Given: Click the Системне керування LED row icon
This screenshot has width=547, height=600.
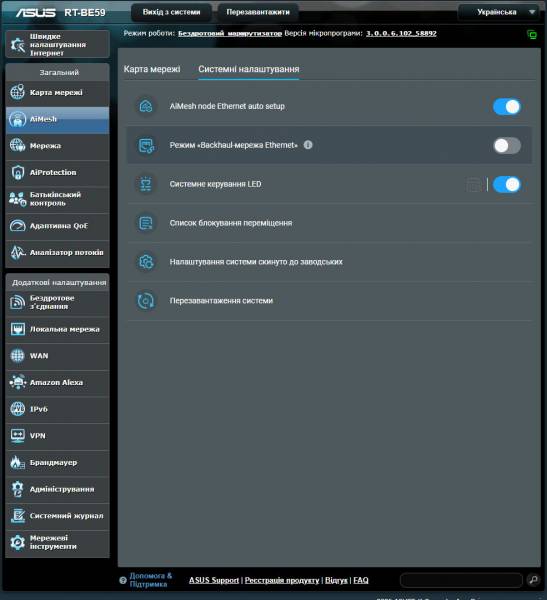Looking at the screenshot, I should (146, 184).
